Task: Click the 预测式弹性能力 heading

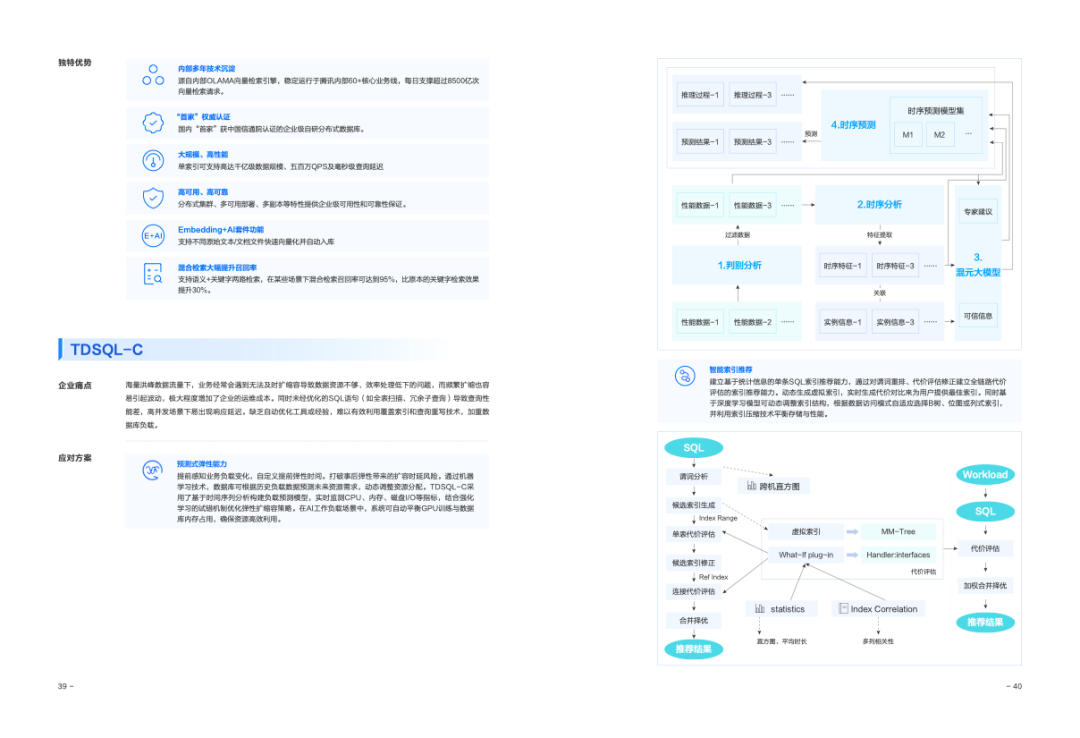Action: [202, 464]
